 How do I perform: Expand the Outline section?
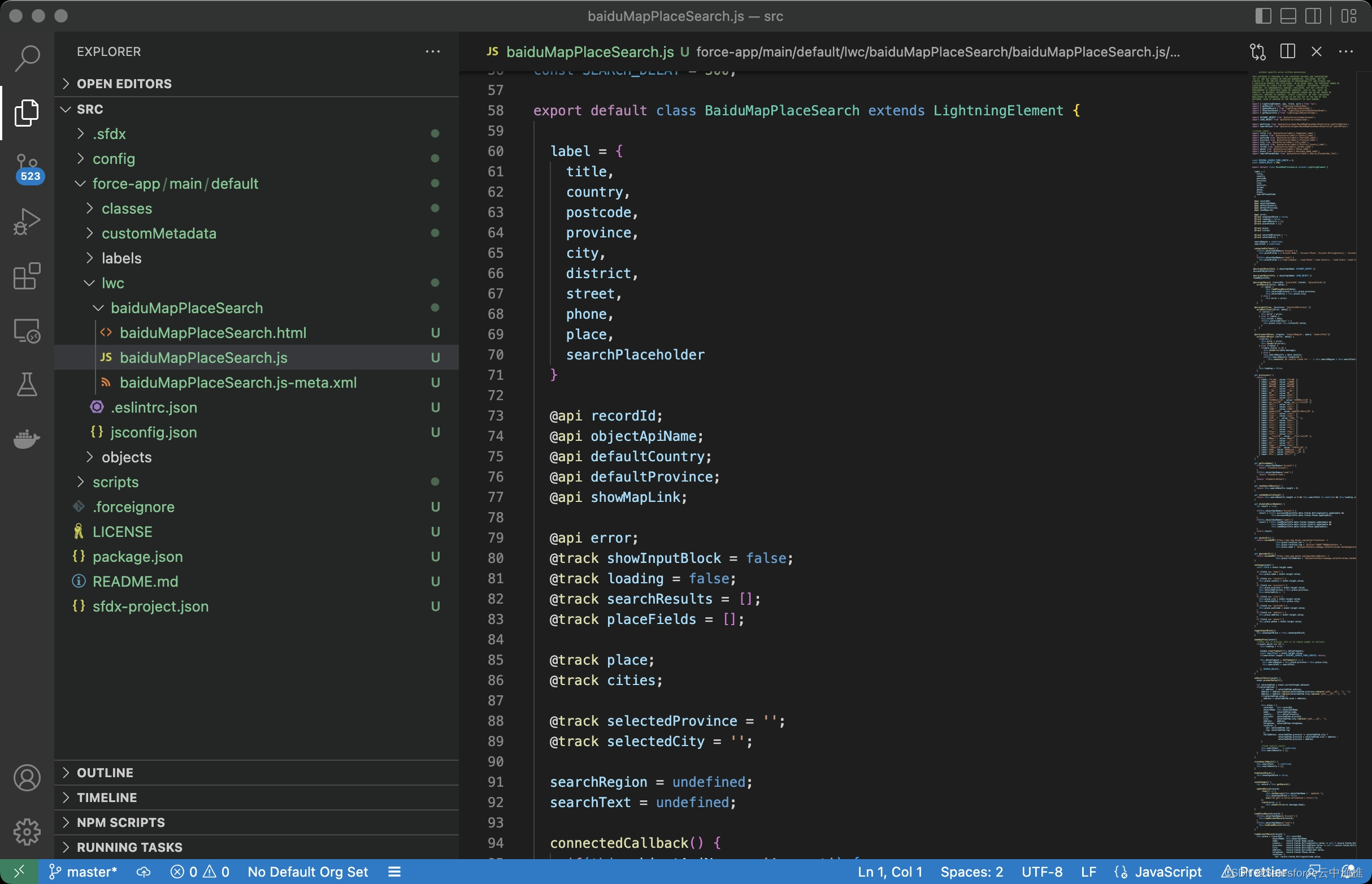pos(257,773)
